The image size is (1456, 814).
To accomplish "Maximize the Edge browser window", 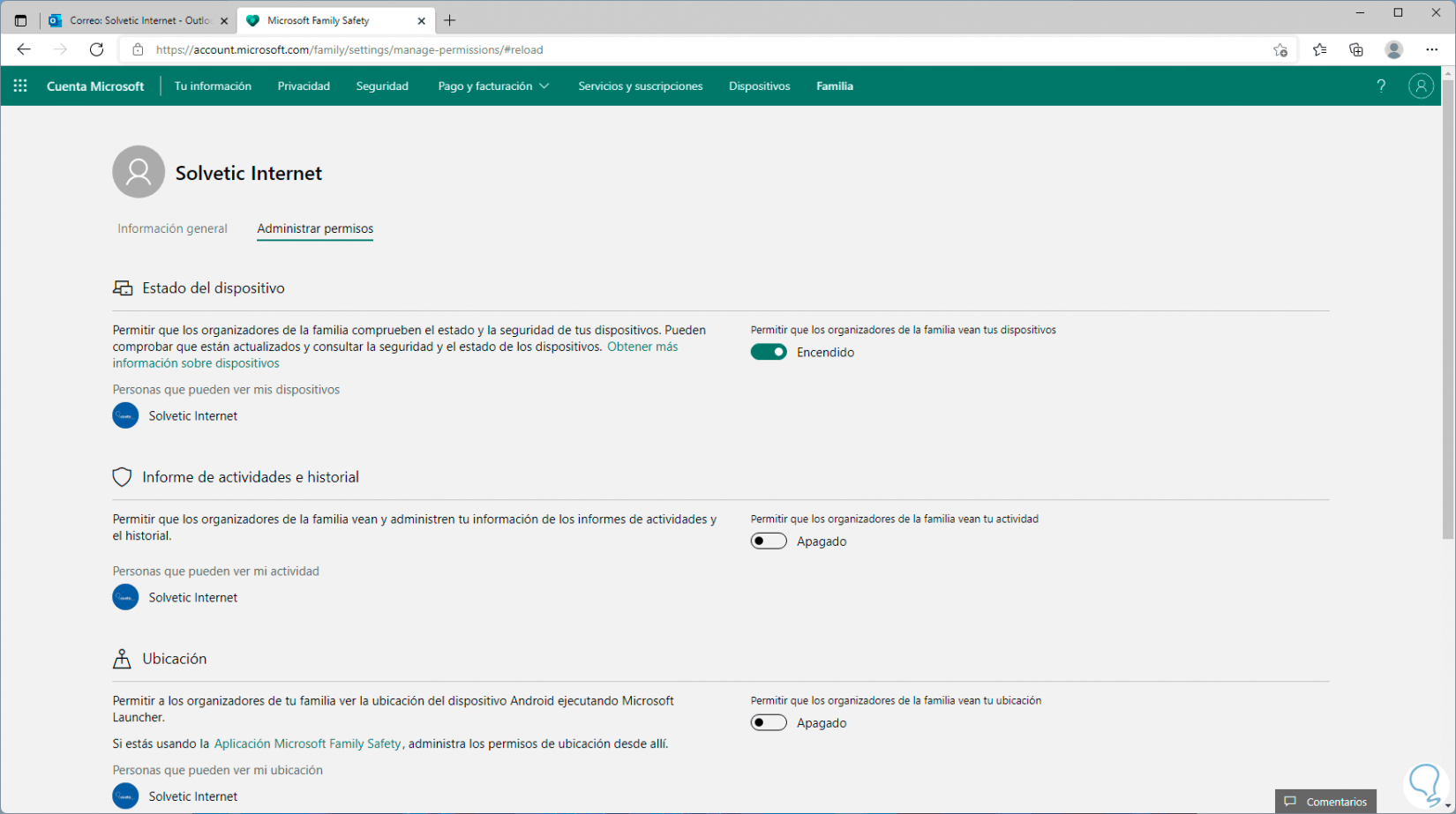I will [1399, 12].
